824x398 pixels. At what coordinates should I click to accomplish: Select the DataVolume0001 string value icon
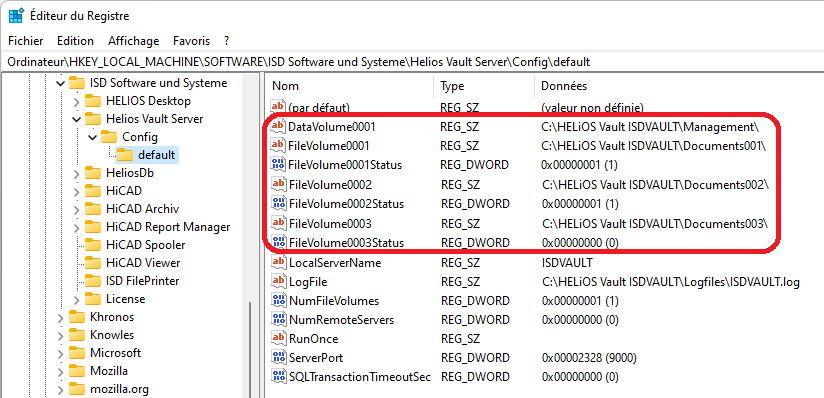pyautogui.click(x=277, y=126)
